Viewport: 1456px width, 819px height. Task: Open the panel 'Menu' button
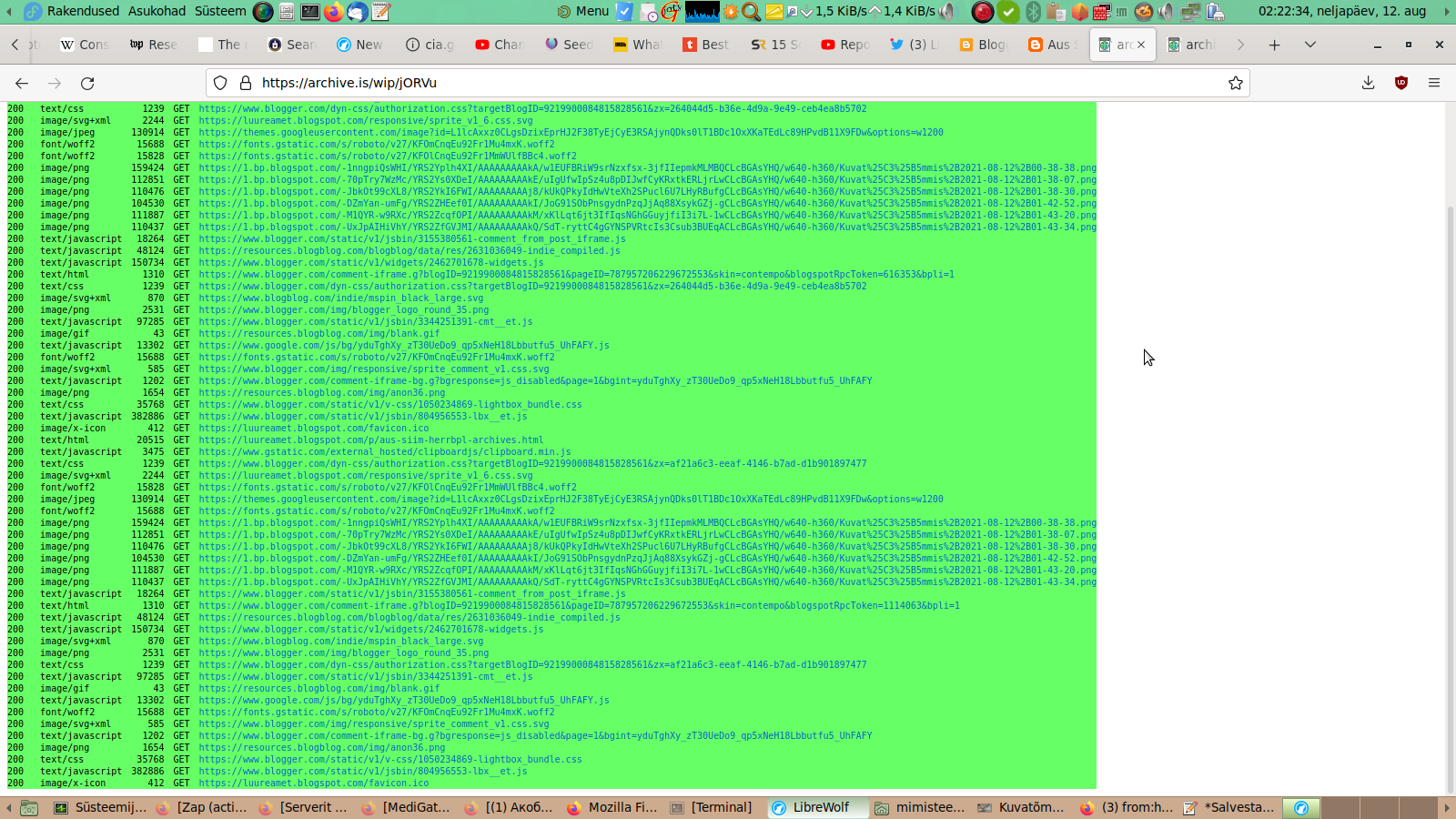coord(582,11)
